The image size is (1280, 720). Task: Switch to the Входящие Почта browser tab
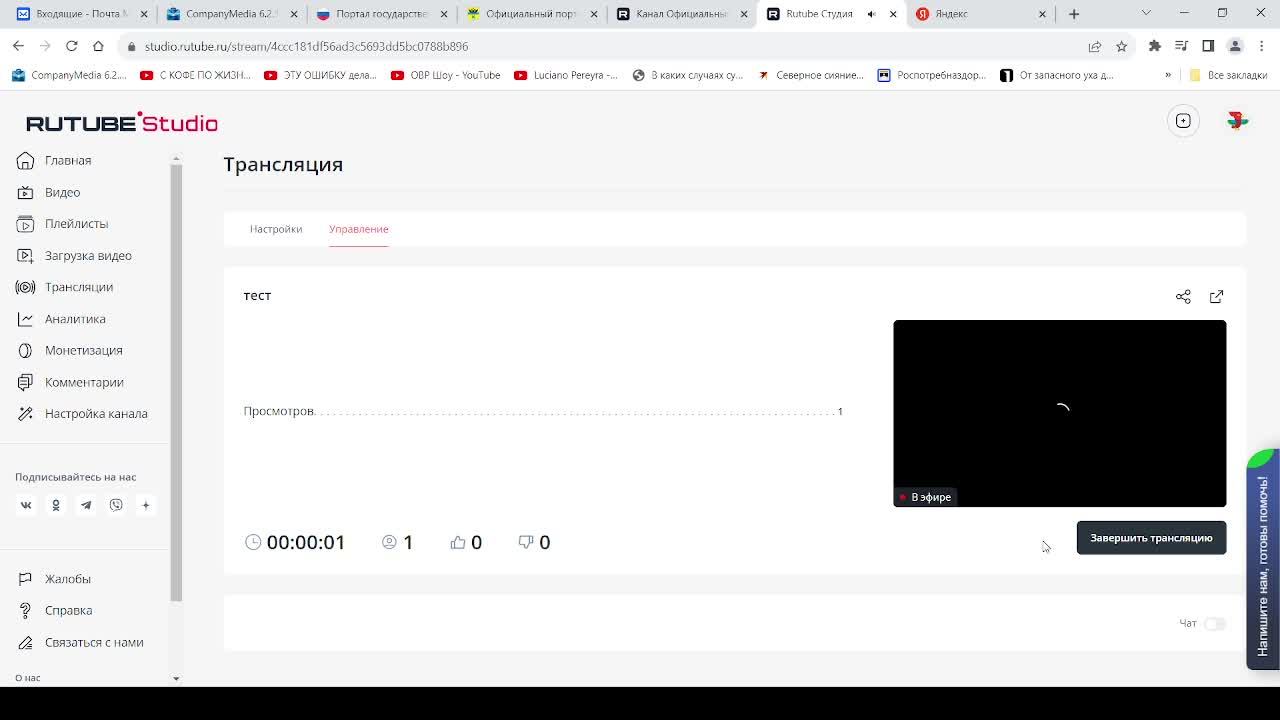(80, 14)
